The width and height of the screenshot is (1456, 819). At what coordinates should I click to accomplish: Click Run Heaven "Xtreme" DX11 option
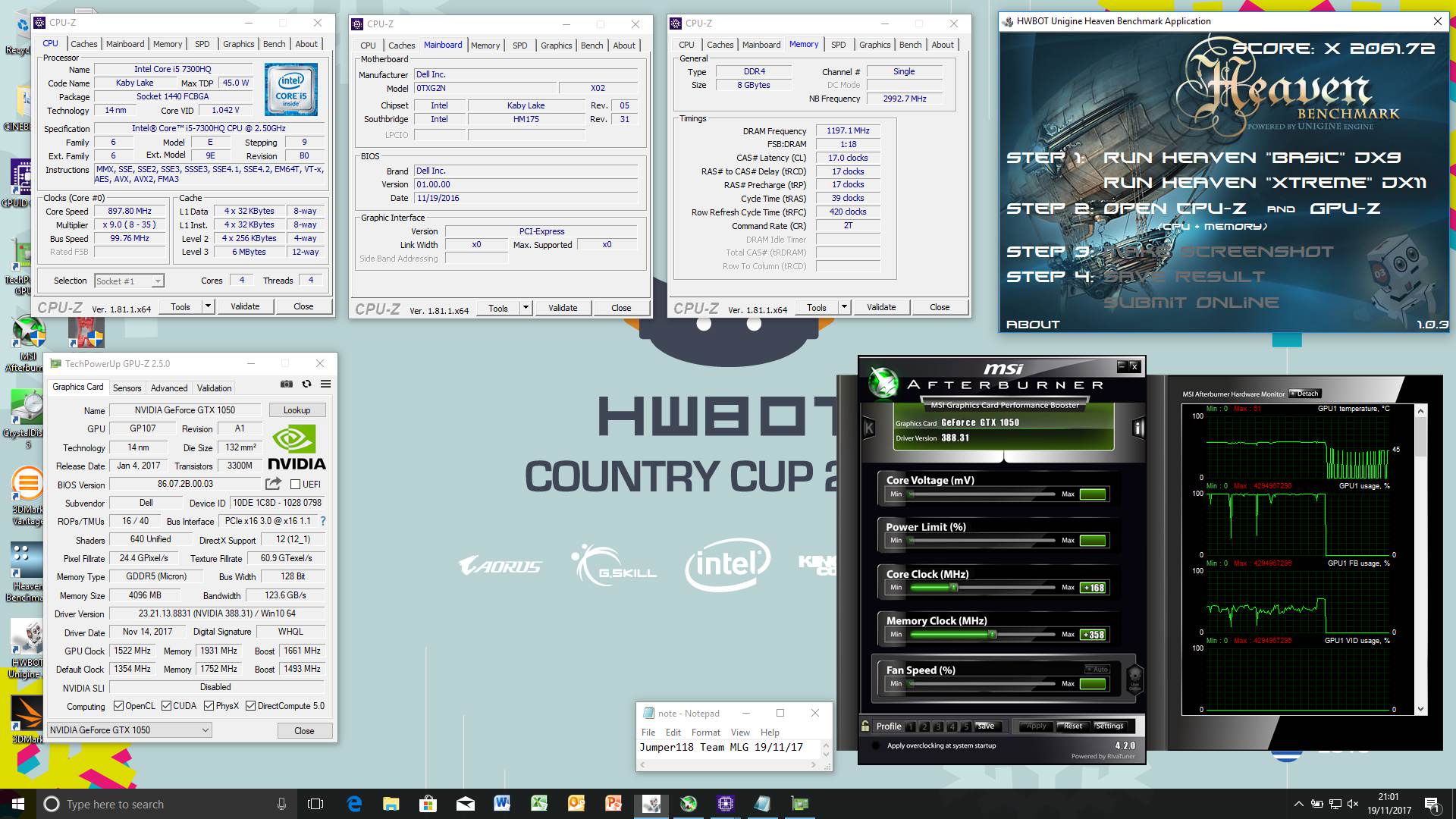(1264, 183)
